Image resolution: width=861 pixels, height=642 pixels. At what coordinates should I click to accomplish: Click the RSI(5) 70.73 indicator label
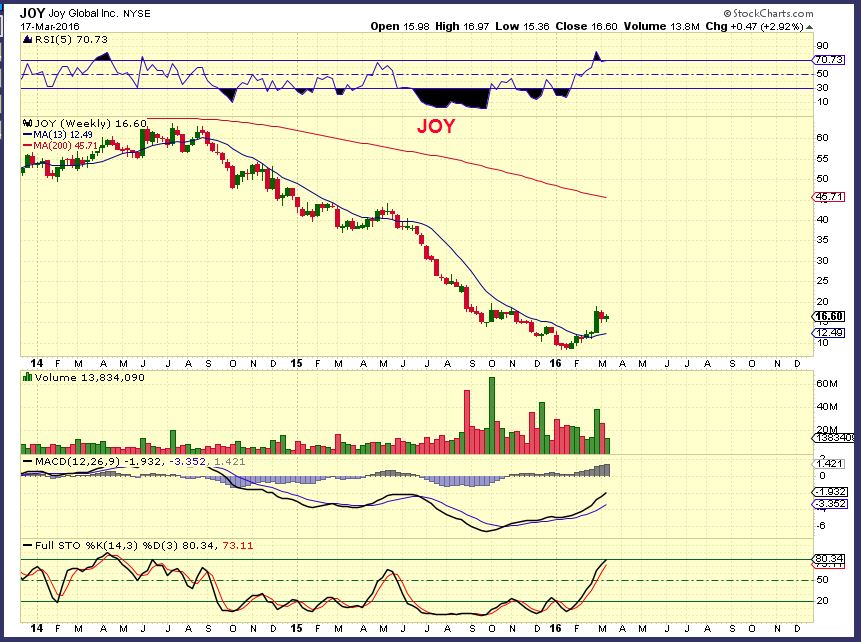71,40
